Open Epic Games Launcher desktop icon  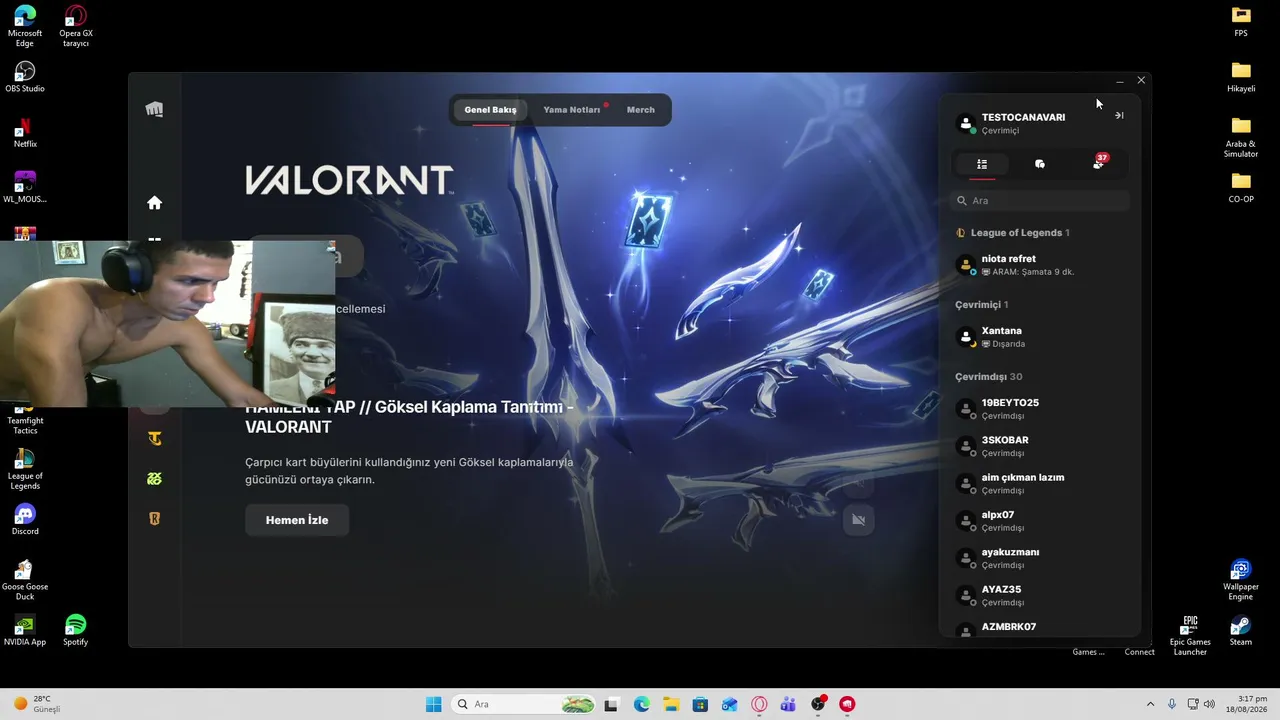pyautogui.click(x=1190, y=635)
